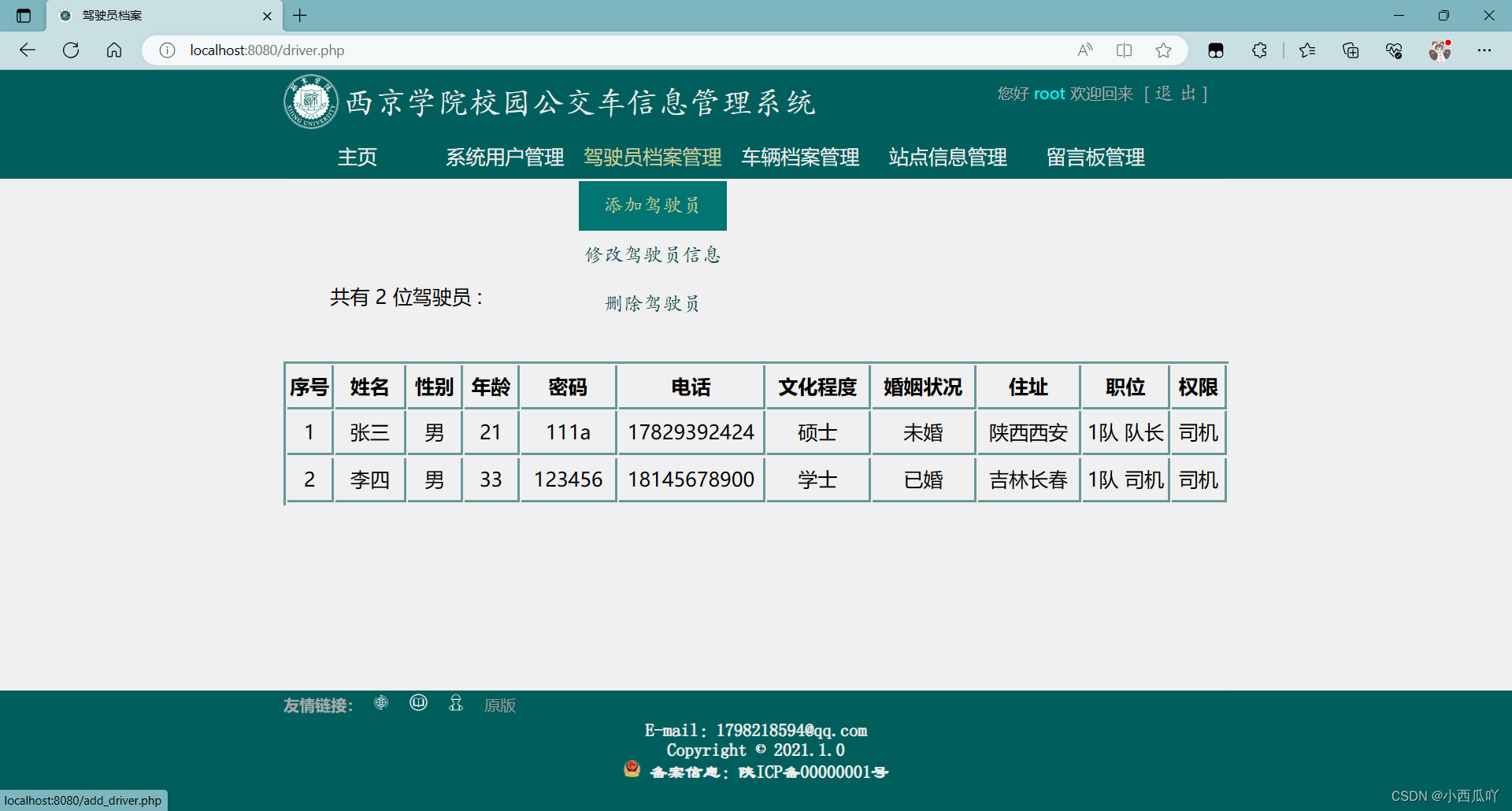Click the police badge filing icon
Image resolution: width=1512 pixels, height=811 pixels.
(632, 768)
